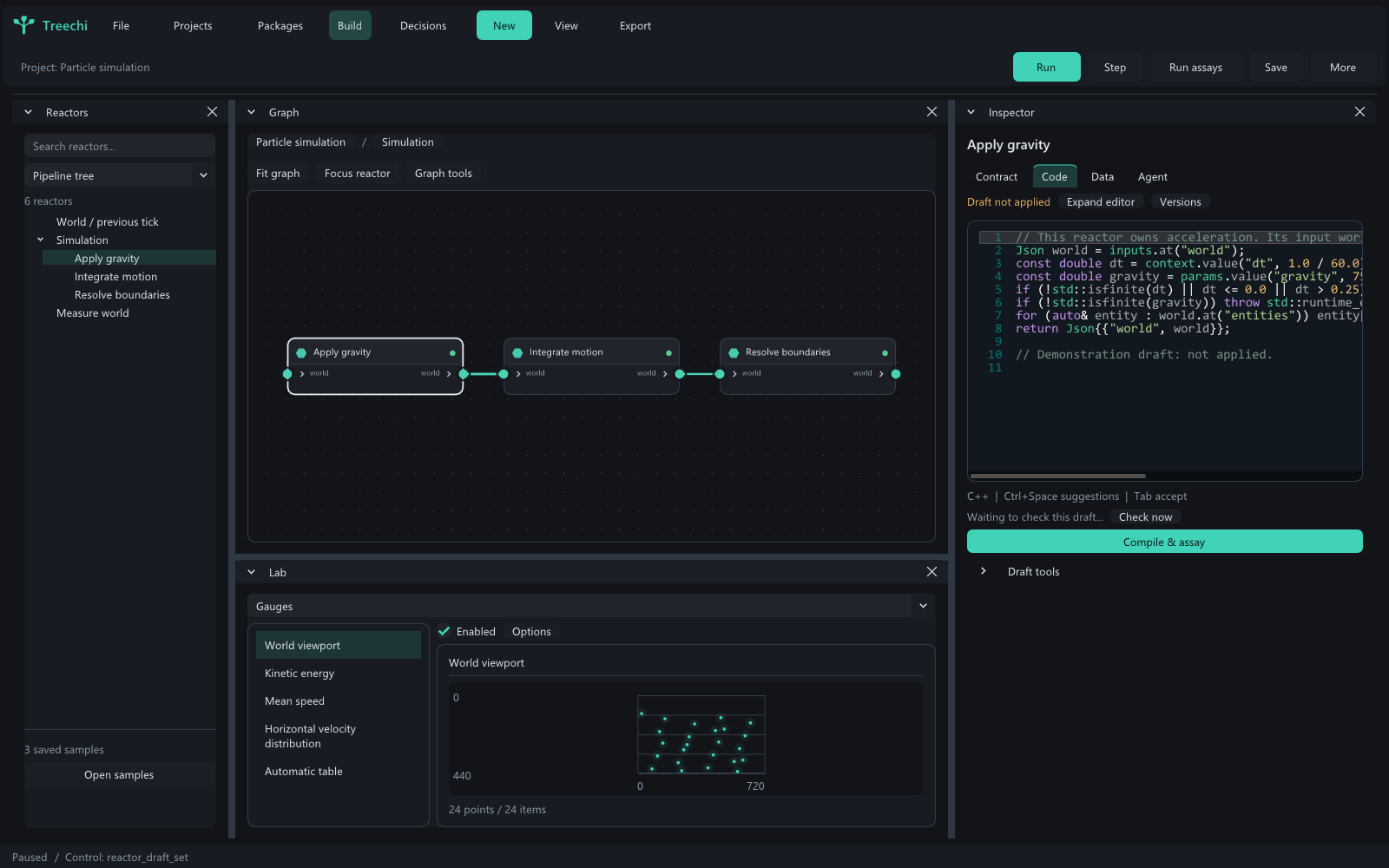Click Compile & assay button
Image resolution: width=1389 pixels, height=868 pixels.
pos(1164,542)
